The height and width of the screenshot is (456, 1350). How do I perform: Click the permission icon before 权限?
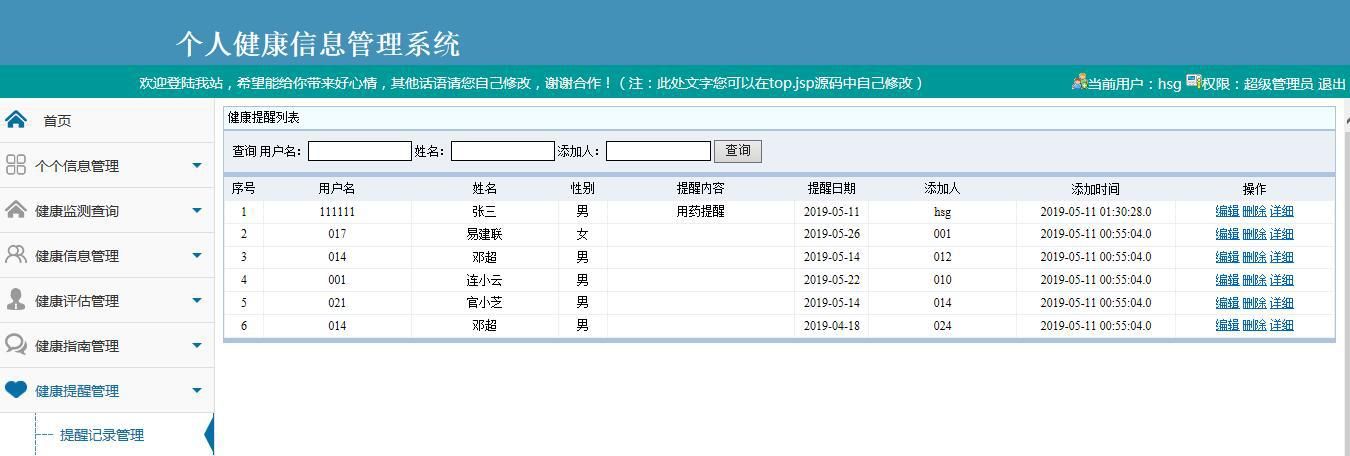tap(1193, 82)
